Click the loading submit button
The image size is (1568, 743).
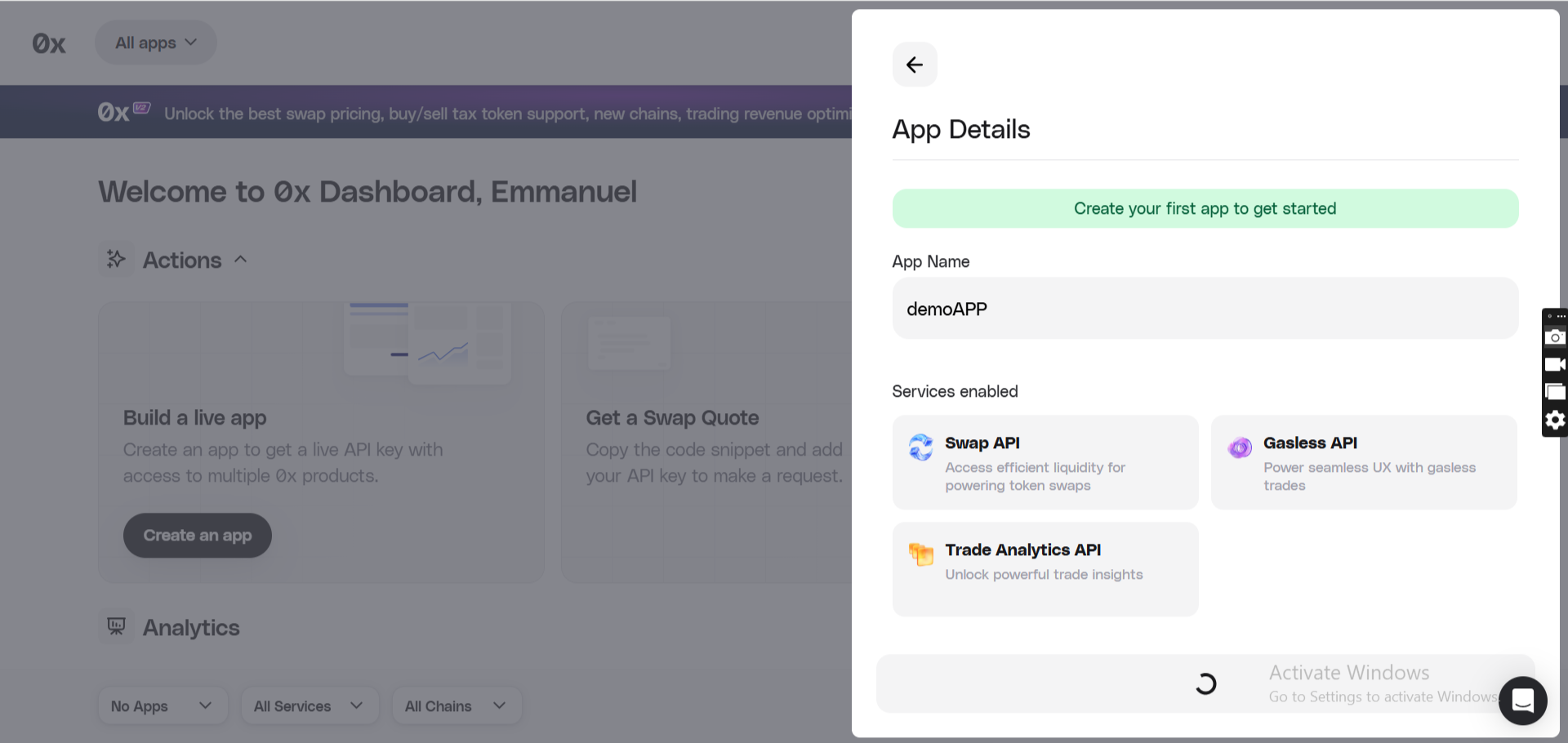pyautogui.click(x=1205, y=683)
